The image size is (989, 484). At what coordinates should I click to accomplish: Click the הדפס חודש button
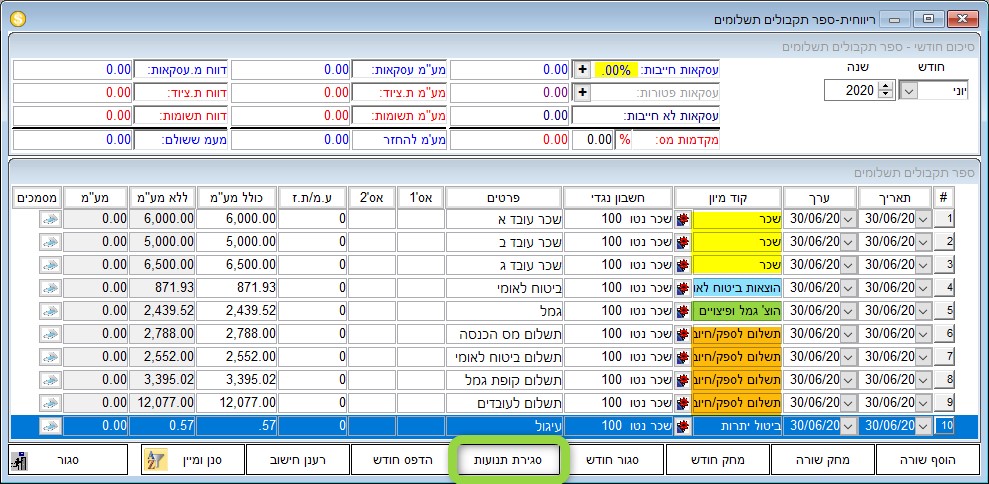coord(401,461)
